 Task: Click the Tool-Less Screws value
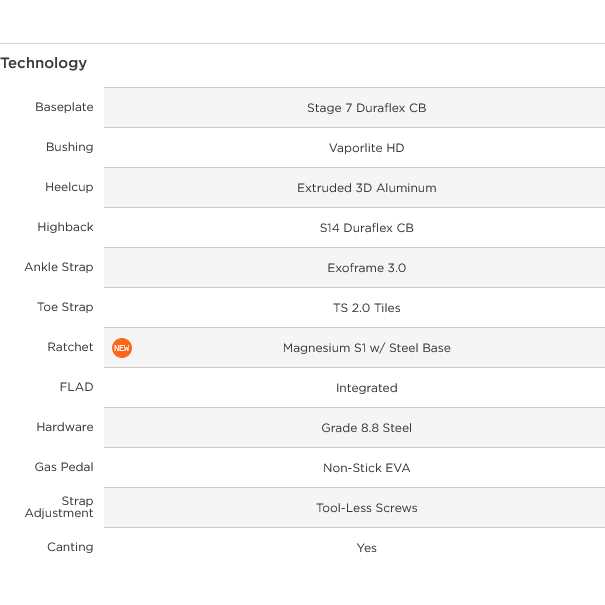click(367, 508)
